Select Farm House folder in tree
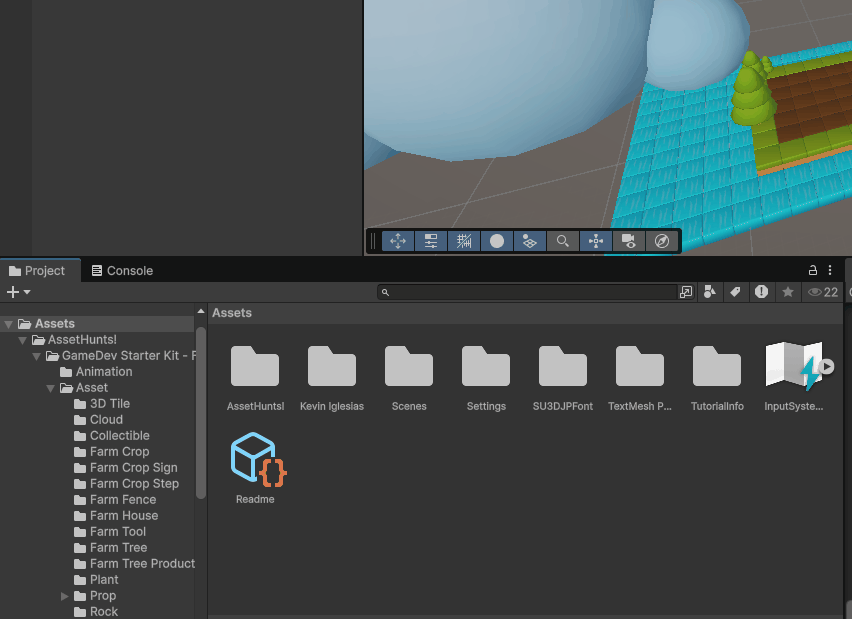The height and width of the screenshot is (619, 852). [x=123, y=516]
